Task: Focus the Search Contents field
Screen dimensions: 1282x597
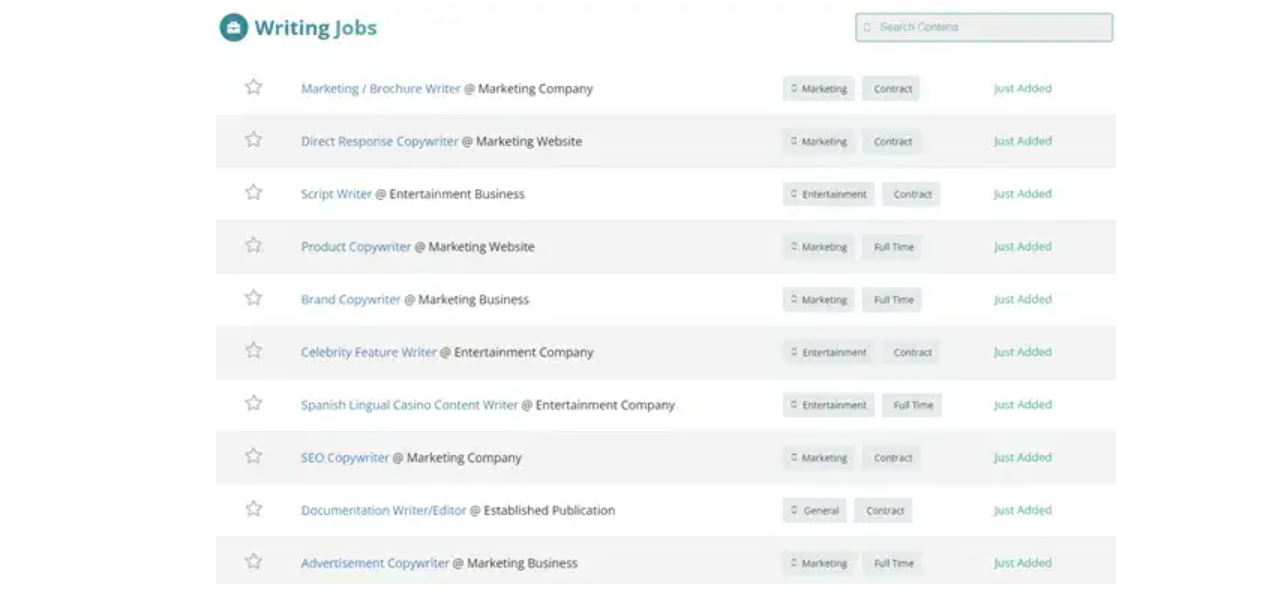Action: tap(984, 27)
